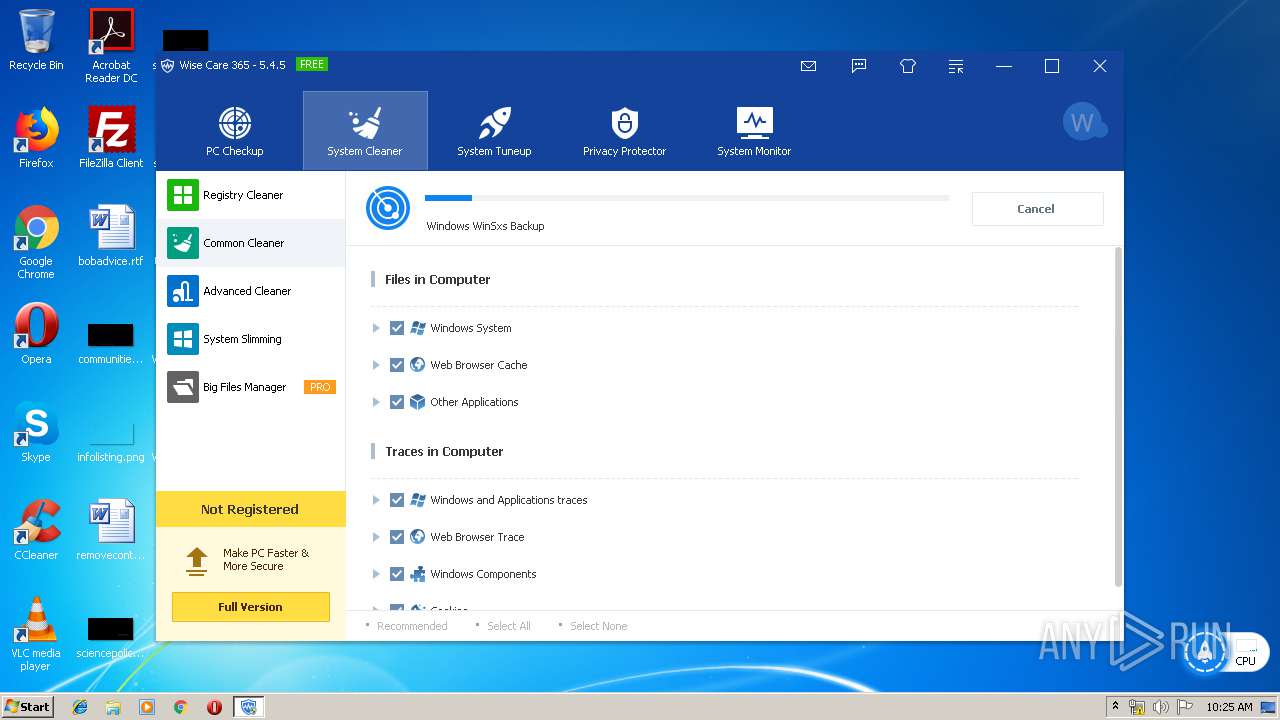Open Big Files Manager
Viewport: 1280px width, 720px height.
251,387
